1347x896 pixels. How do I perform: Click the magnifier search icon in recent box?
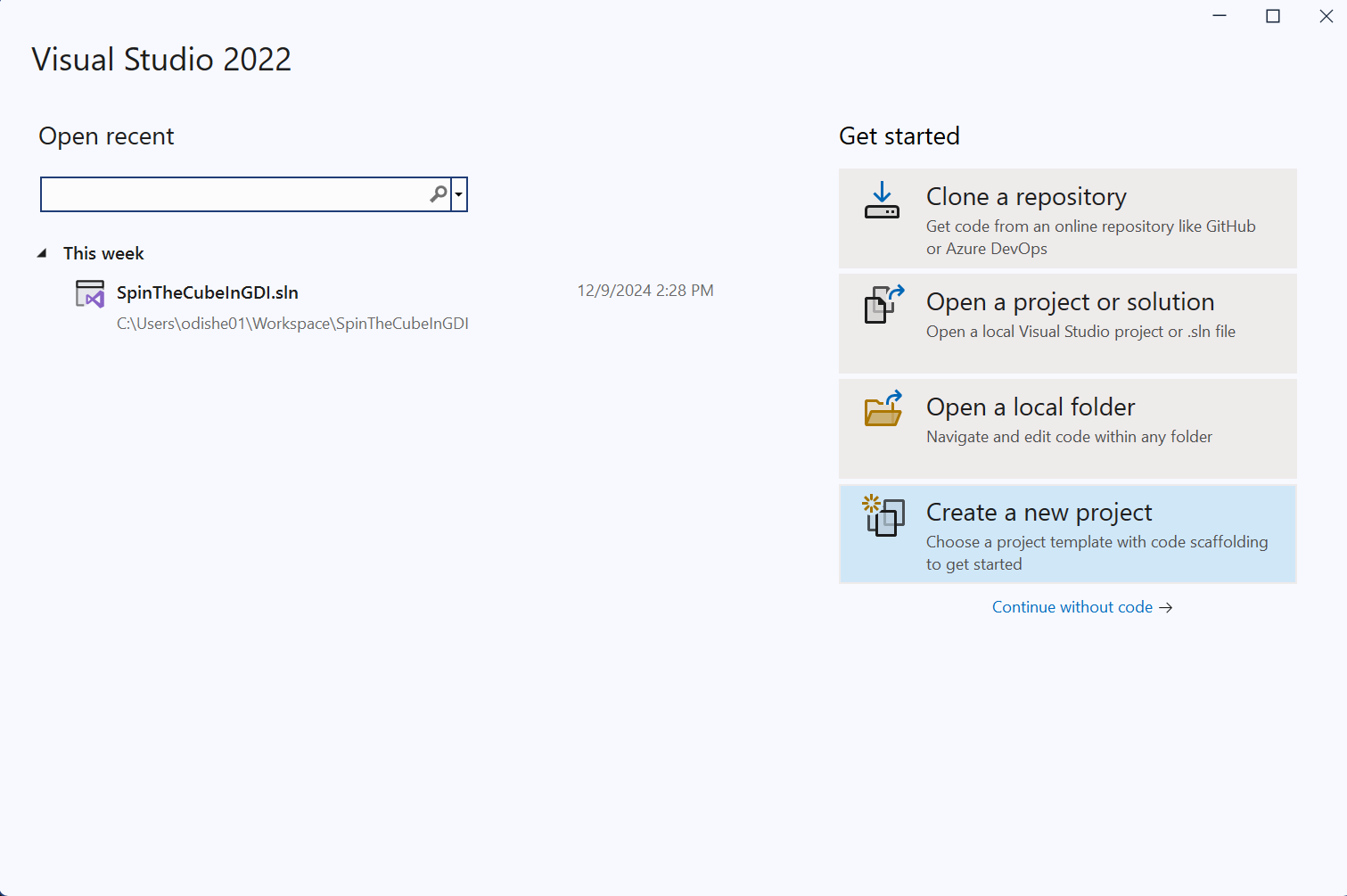coord(439,193)
